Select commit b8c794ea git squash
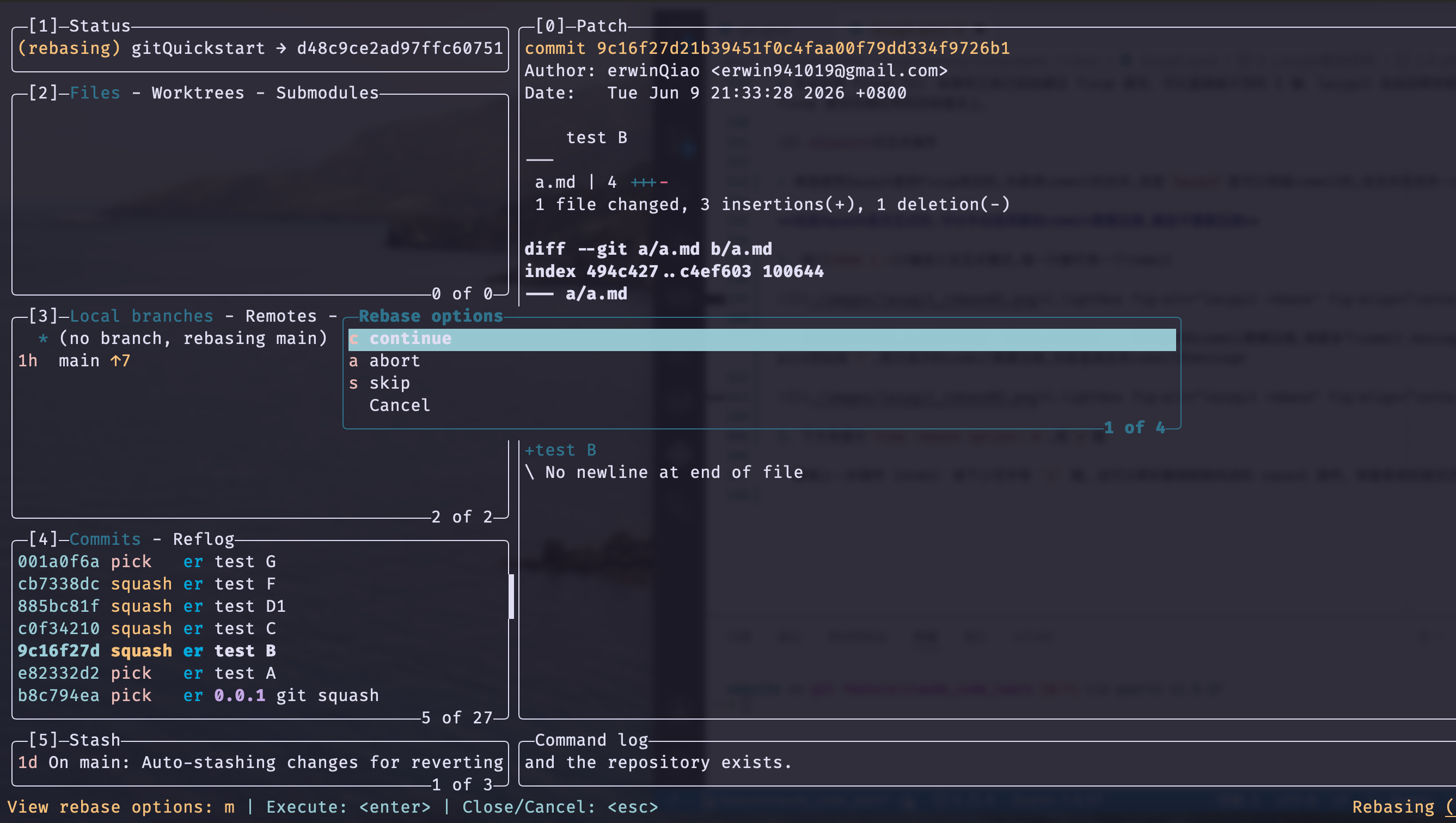The image size is (1456, 823). (x=261, y=696)
